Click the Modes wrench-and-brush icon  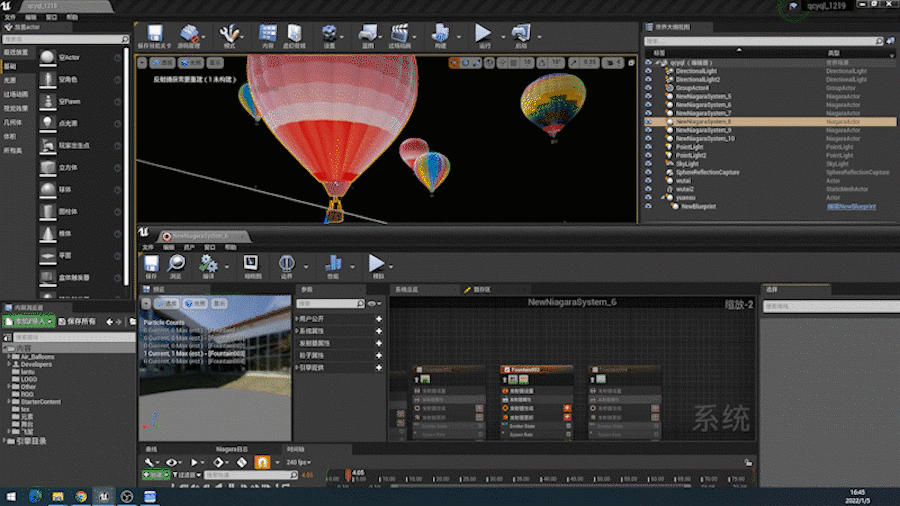229,33
